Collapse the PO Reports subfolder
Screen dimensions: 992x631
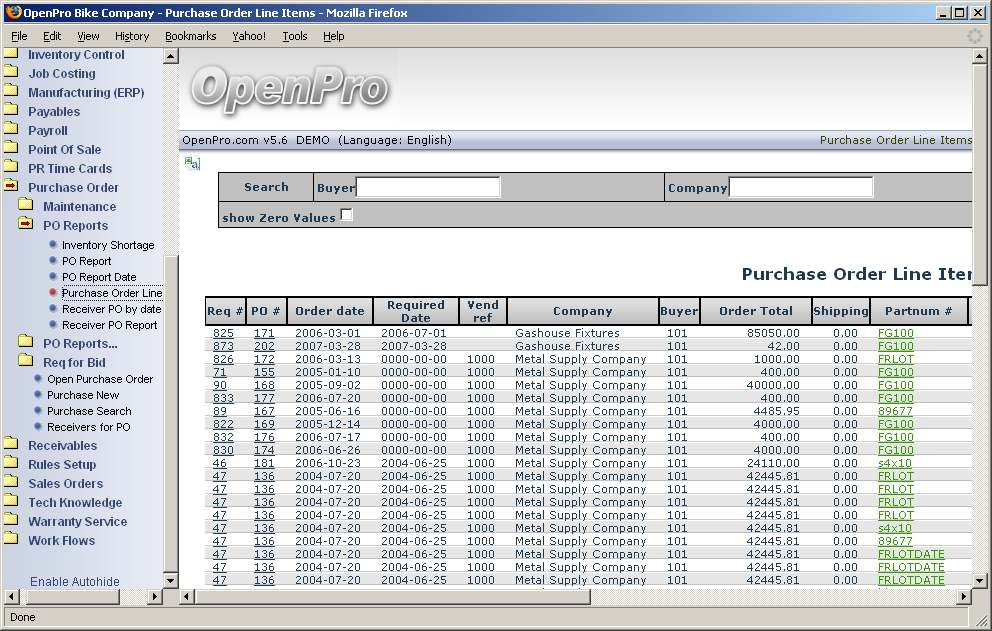(x=26, y=225)
